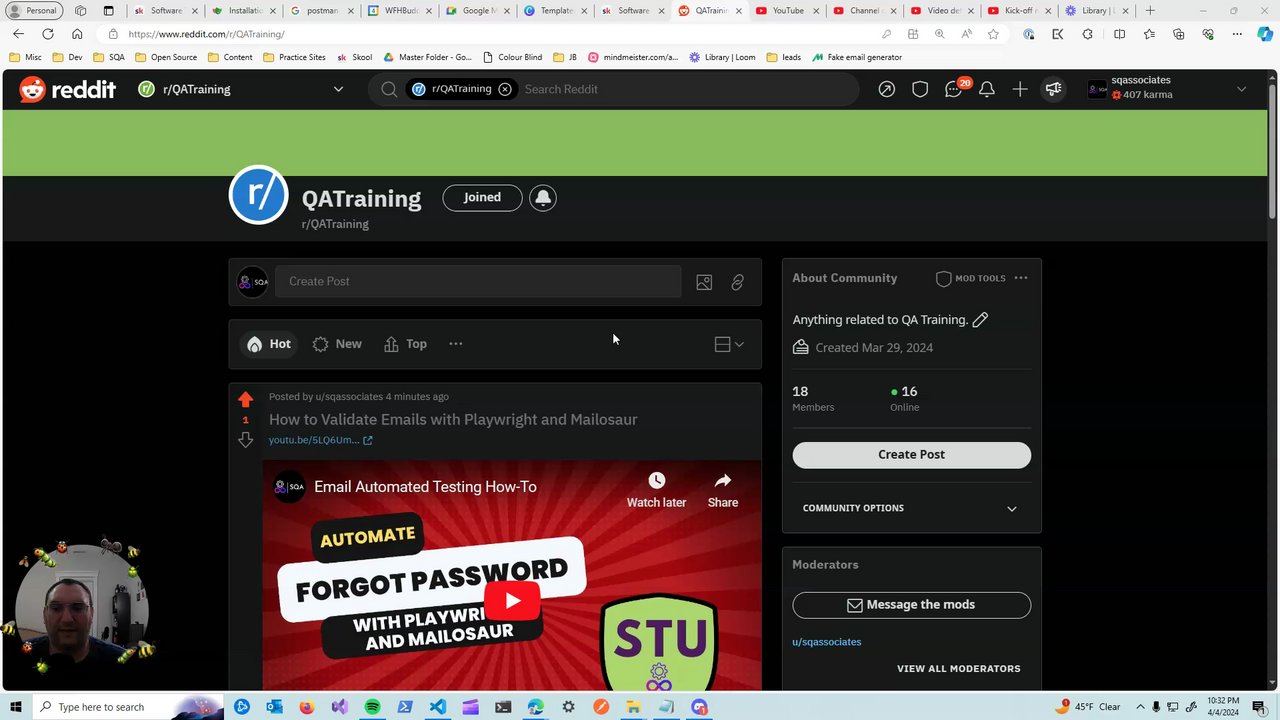Edit the community description pencil icon
This screenshot has width=1280, height=720.
pyautogui.click(x=980, y=320)
